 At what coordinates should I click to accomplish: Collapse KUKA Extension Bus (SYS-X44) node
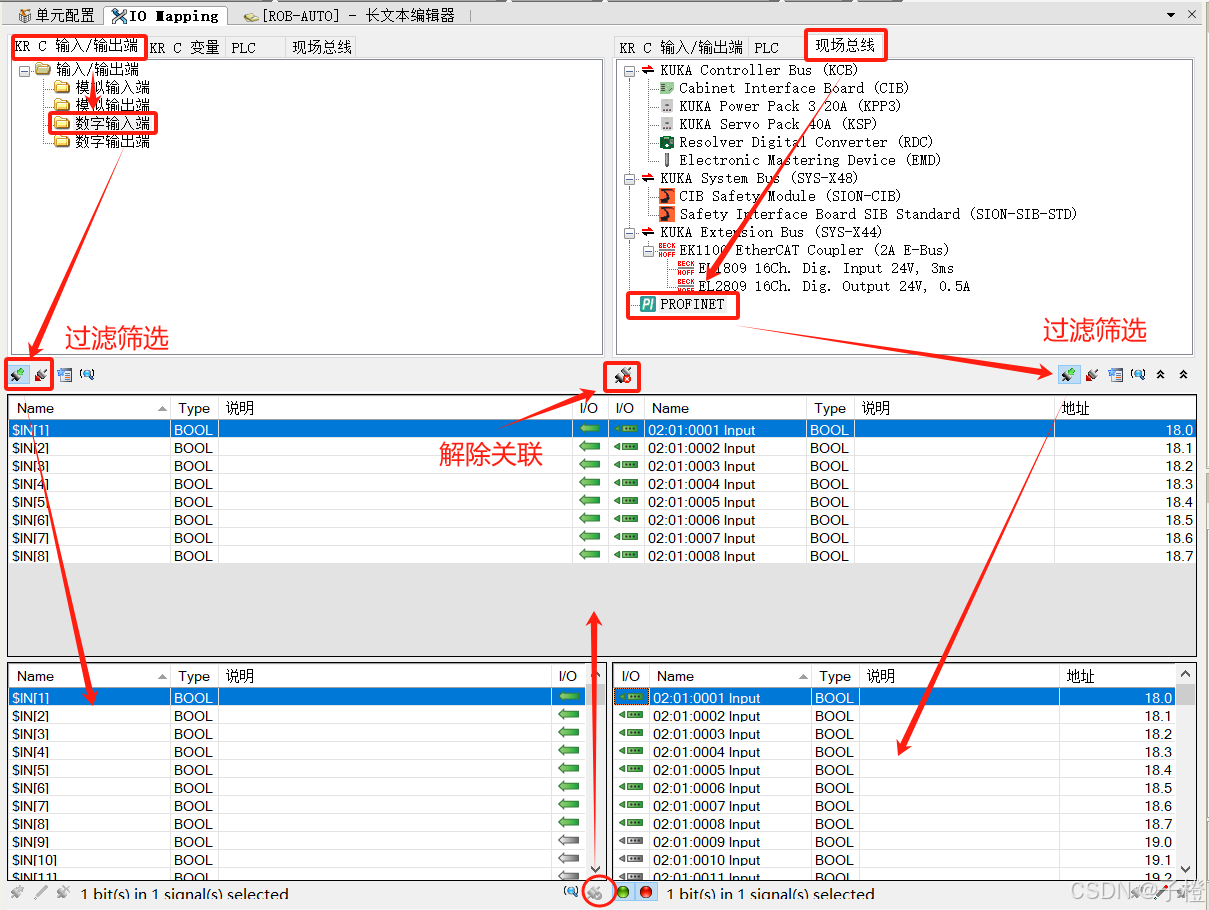(629, 232)
